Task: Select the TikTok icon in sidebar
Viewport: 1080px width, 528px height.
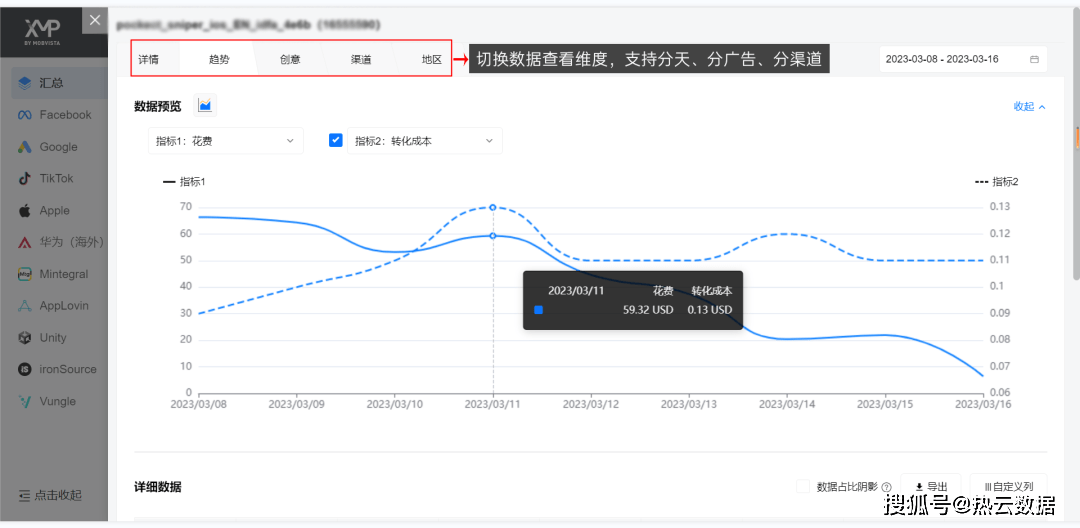Action: [25, 178]
